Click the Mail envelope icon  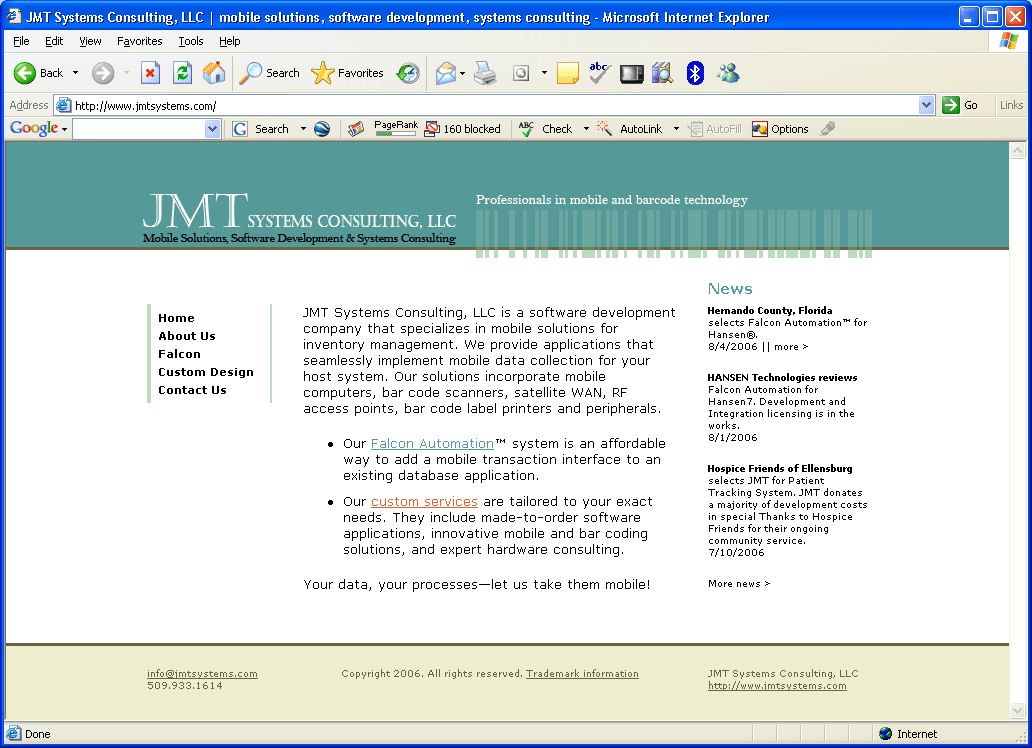(446, 73)
